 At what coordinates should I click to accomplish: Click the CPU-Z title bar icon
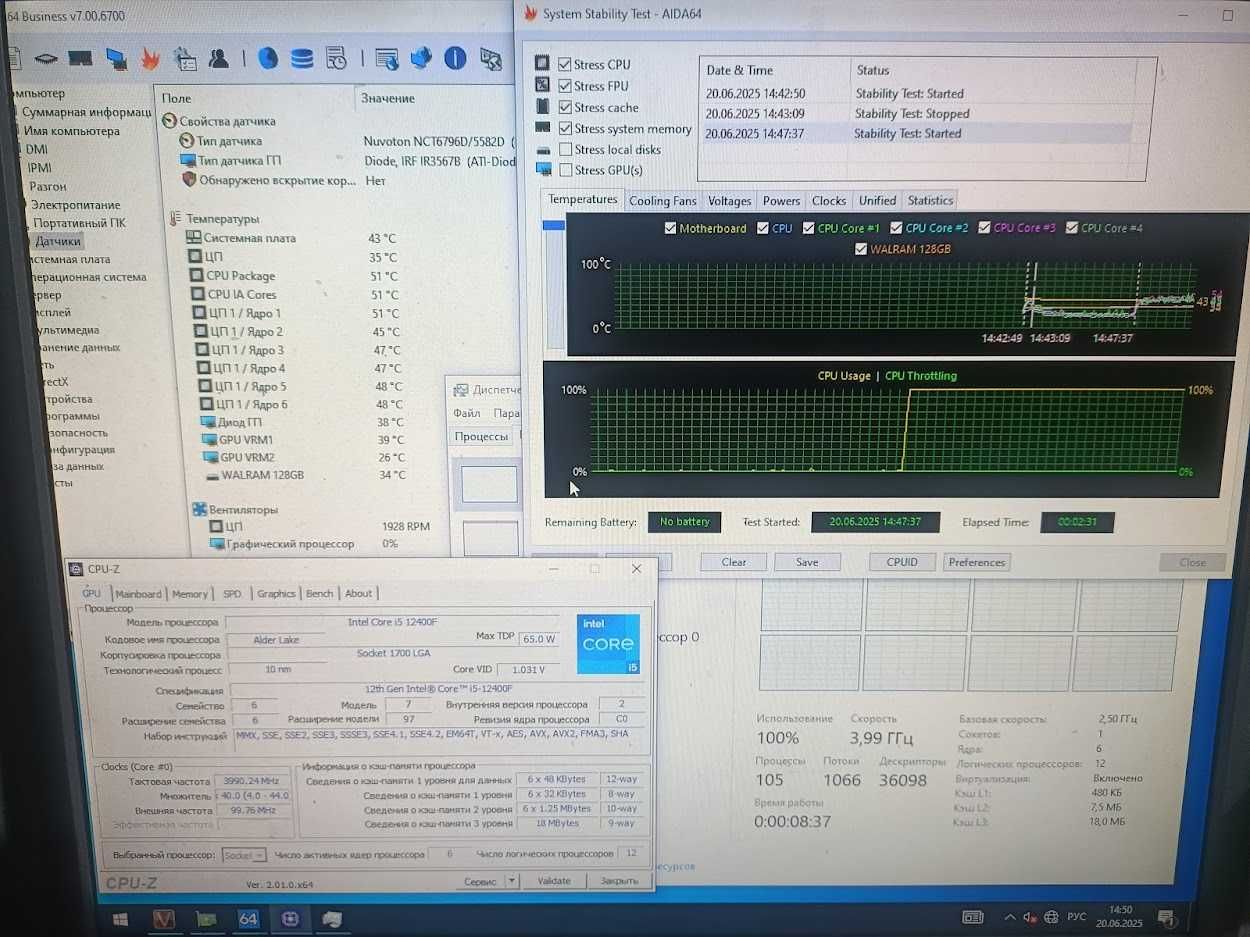tap(76, 569)
